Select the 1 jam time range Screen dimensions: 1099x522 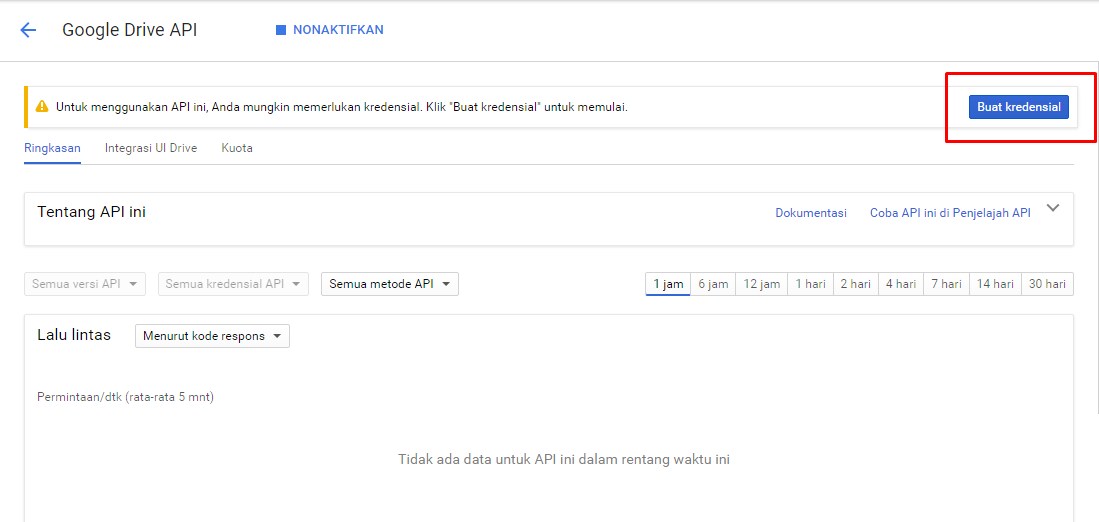click(668, 284)
